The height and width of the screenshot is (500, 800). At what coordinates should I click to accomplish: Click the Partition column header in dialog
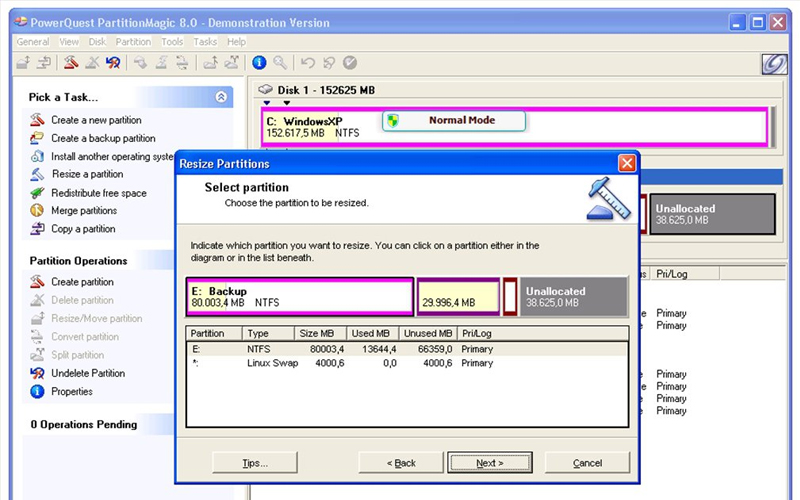pyautogui.click(x=214, y=333)
